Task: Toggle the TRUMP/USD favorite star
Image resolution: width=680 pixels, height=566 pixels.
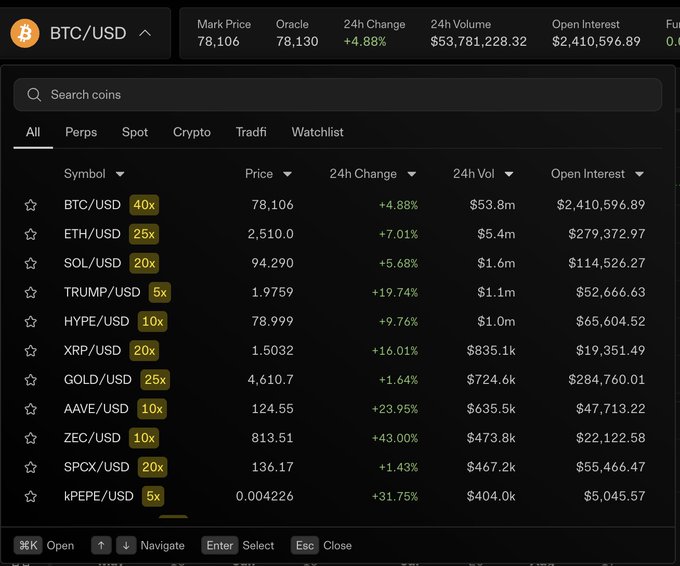Action: (x=30, y=292)
